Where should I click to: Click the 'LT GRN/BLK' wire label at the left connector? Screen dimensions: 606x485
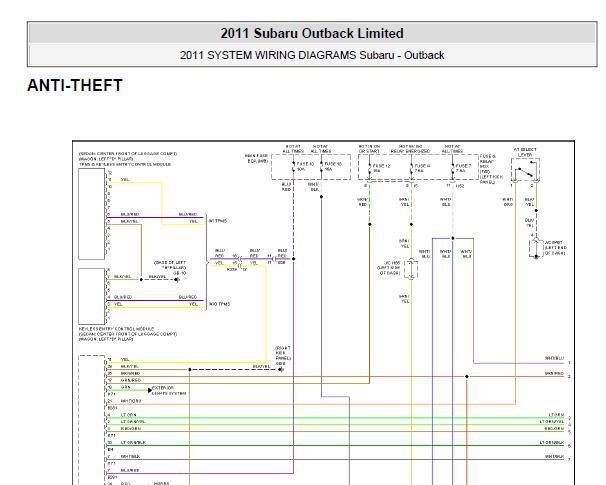133,442
